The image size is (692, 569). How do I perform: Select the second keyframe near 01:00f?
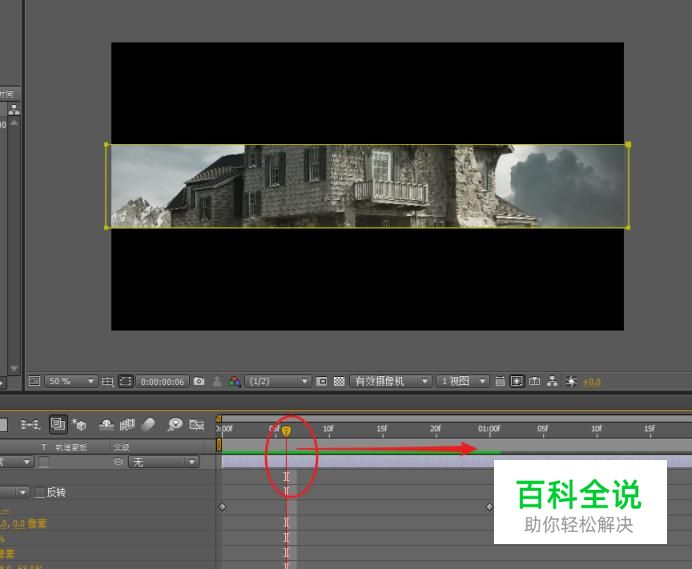pos(489,507)
